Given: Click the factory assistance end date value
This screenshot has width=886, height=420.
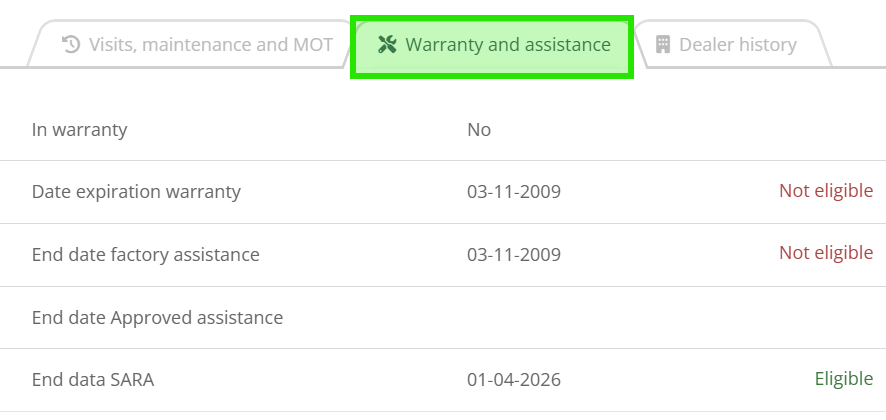Looking at the screenshot, I should click(514, 254).
